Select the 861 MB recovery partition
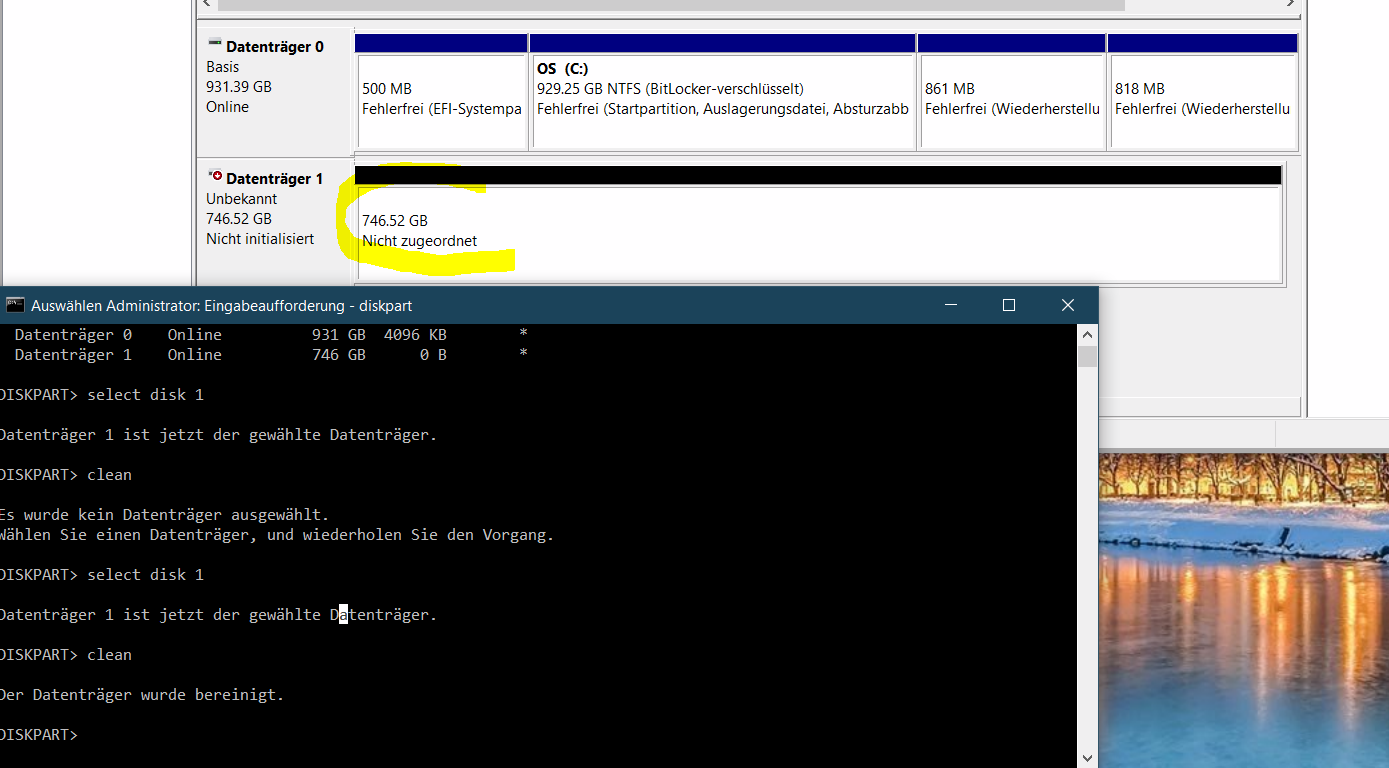Screen dimensions: 1389x768 (x=1011, y=92)
